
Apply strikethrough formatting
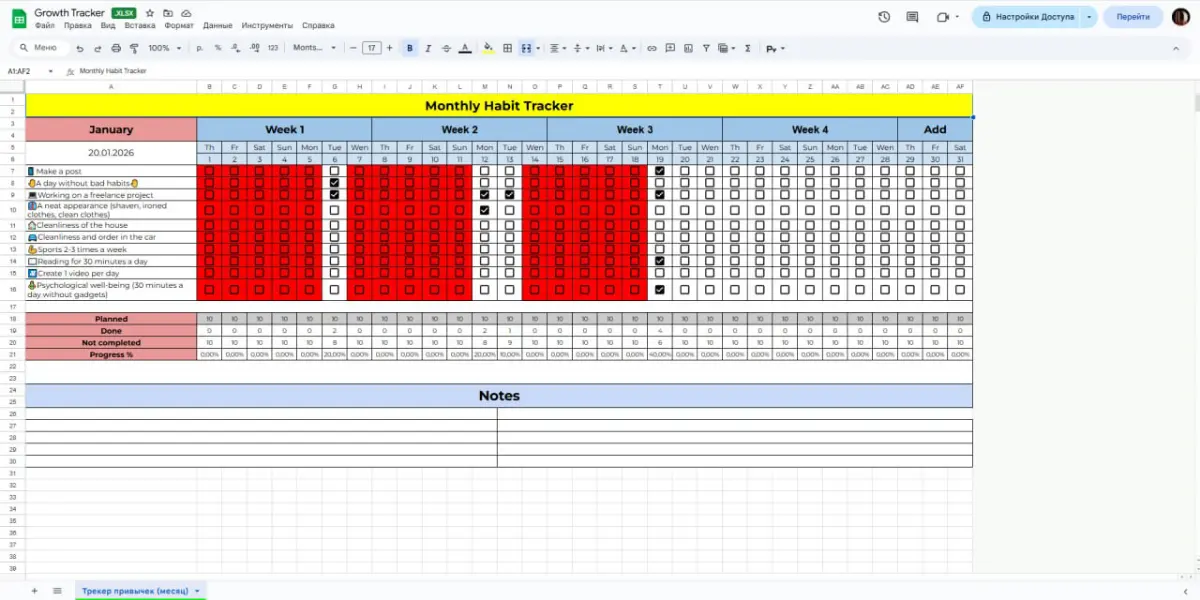[446, 48]
